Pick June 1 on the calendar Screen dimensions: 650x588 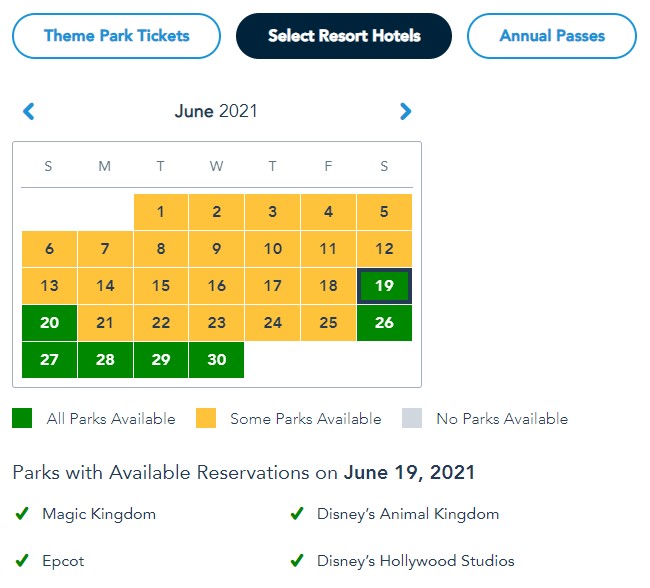pyautogui.click(x=161, y=212)
